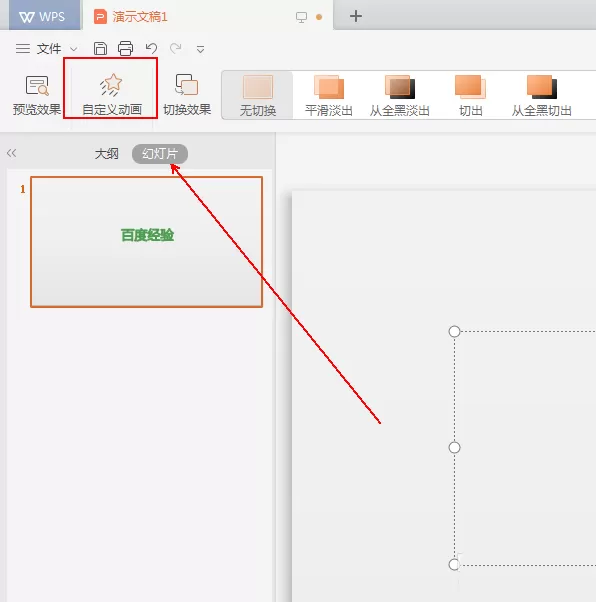Image resolution: width=596 pixels, height=602 pixels.
Task: Select the 切出 transition
Action: pyautogui.click(x=470, y=96)
